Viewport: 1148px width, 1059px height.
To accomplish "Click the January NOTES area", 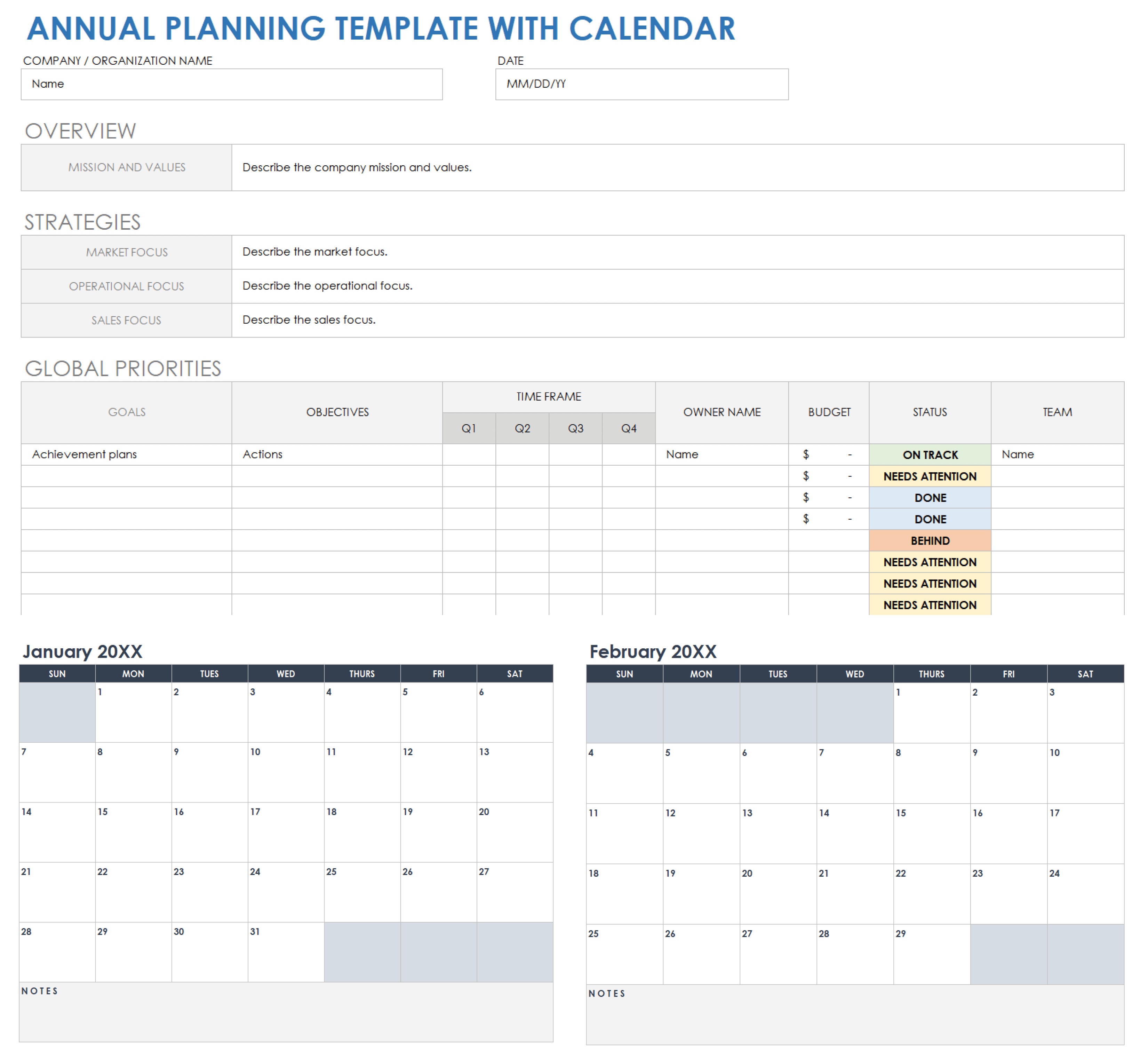I will (x=286, y=1012).
